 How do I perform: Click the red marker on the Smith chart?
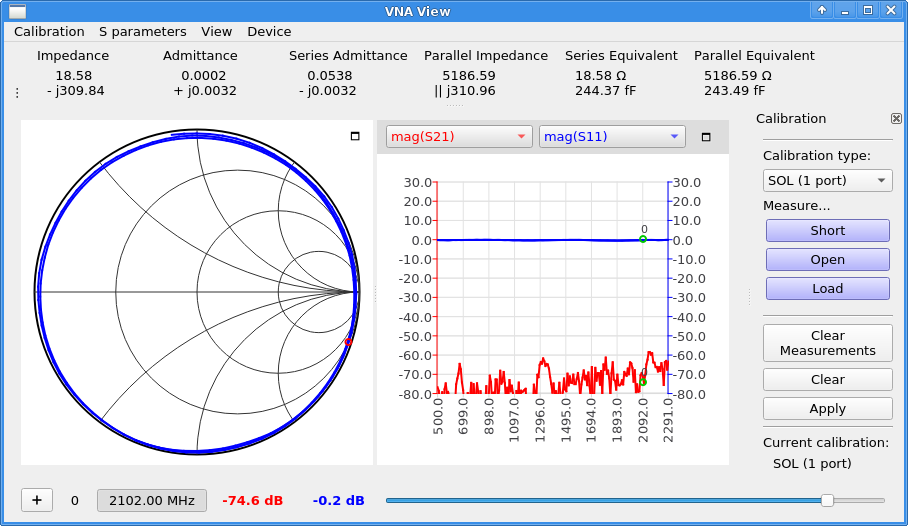[x=348, y=342]
